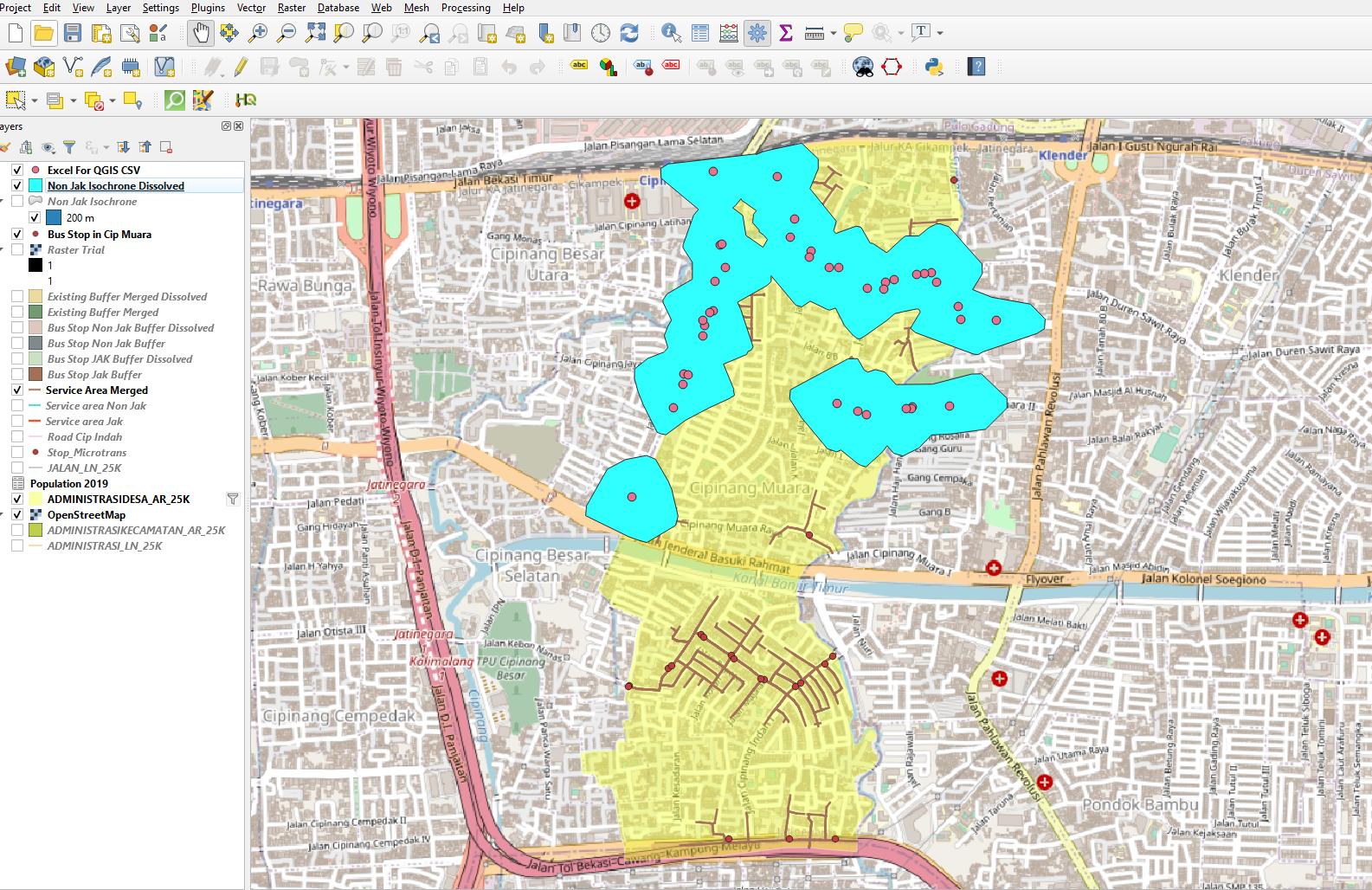Screen dimensions: 1372x890
Task: Click the Zoom In magnifier tool
Action: tap(258, 34)
